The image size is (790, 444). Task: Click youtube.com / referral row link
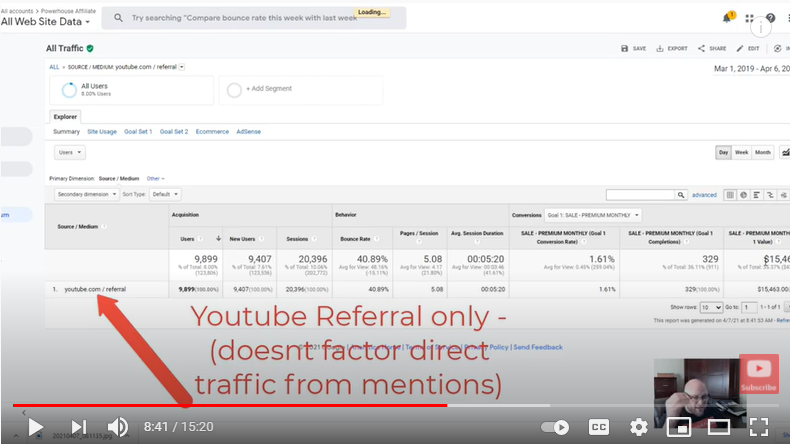click(95, 289)
